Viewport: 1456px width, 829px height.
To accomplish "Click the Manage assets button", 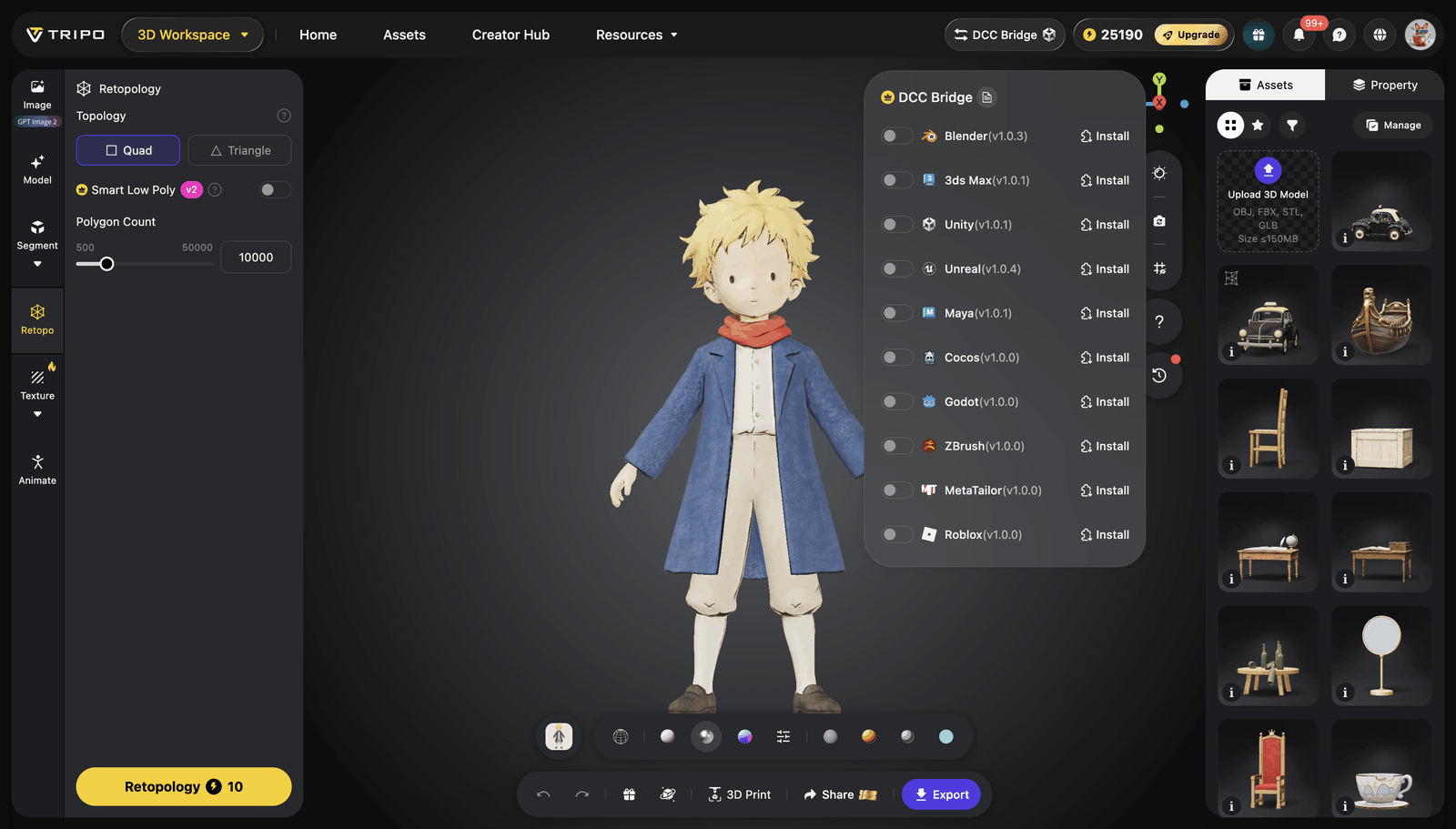I will pos(1393,126).
